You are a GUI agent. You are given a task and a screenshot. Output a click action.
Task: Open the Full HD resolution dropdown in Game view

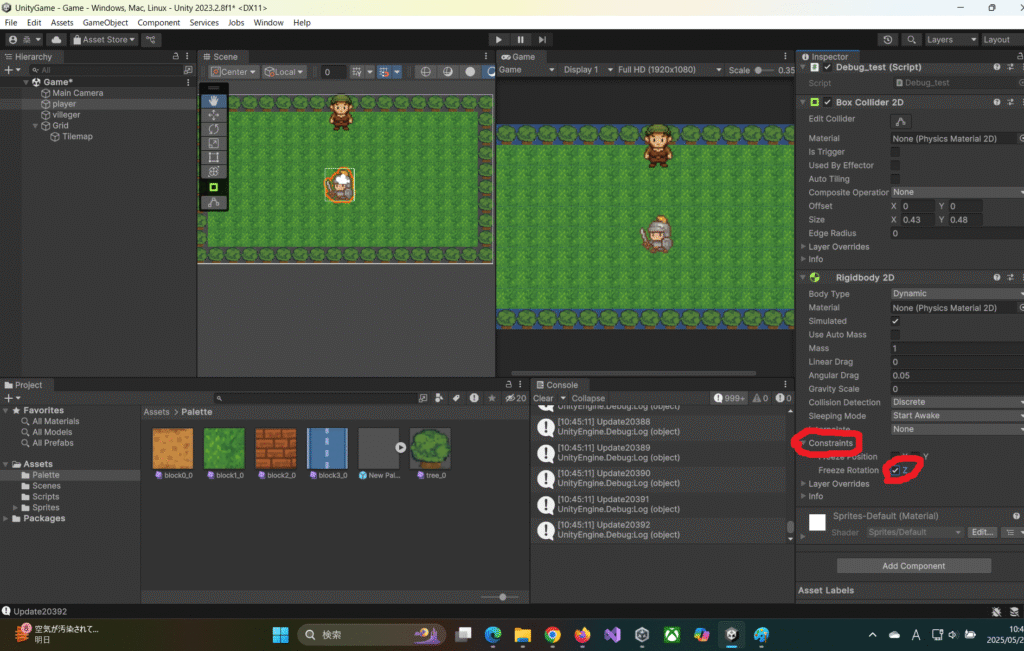point(669,70)
